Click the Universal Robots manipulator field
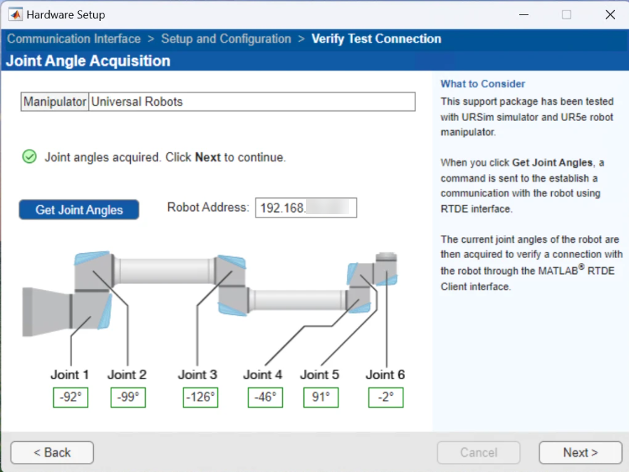This screenshot has height=472, width=629. [x=252, y=102]
